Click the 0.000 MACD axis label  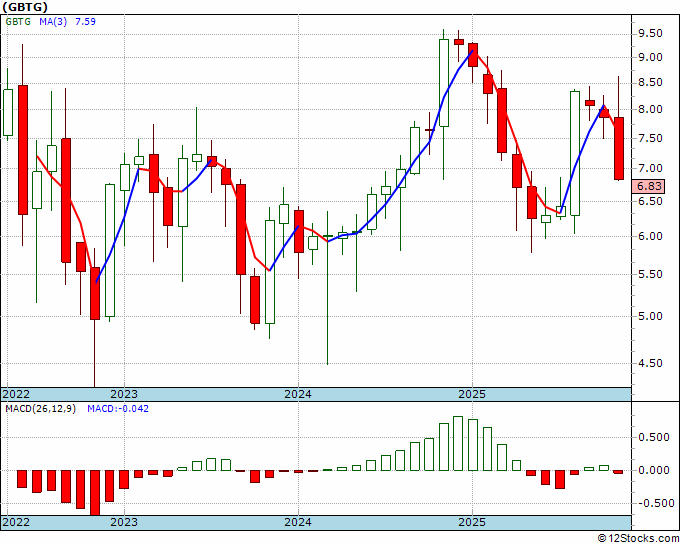[x=654, y=471]
